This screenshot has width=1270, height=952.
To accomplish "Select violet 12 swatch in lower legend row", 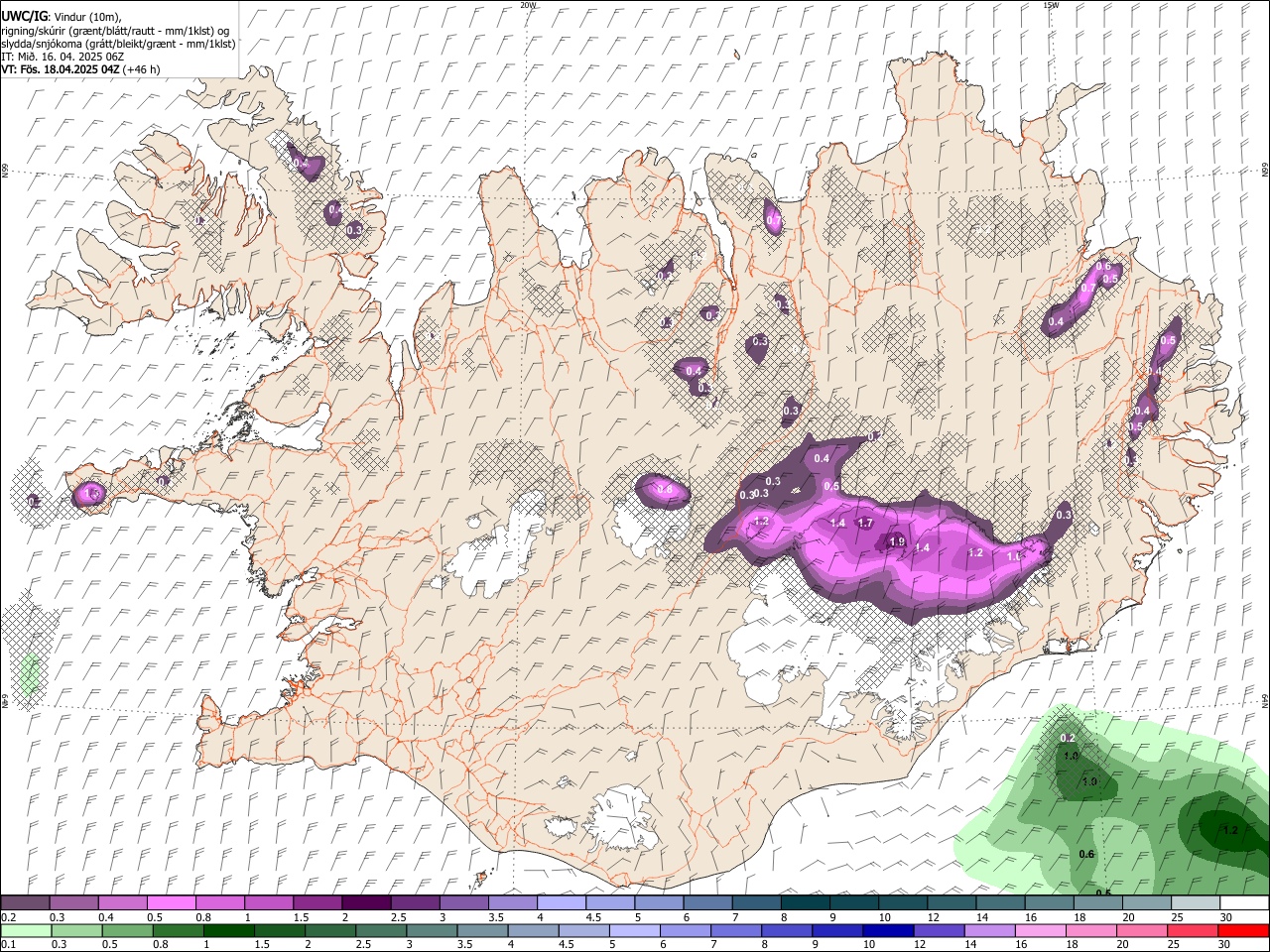I will [940, 930].
